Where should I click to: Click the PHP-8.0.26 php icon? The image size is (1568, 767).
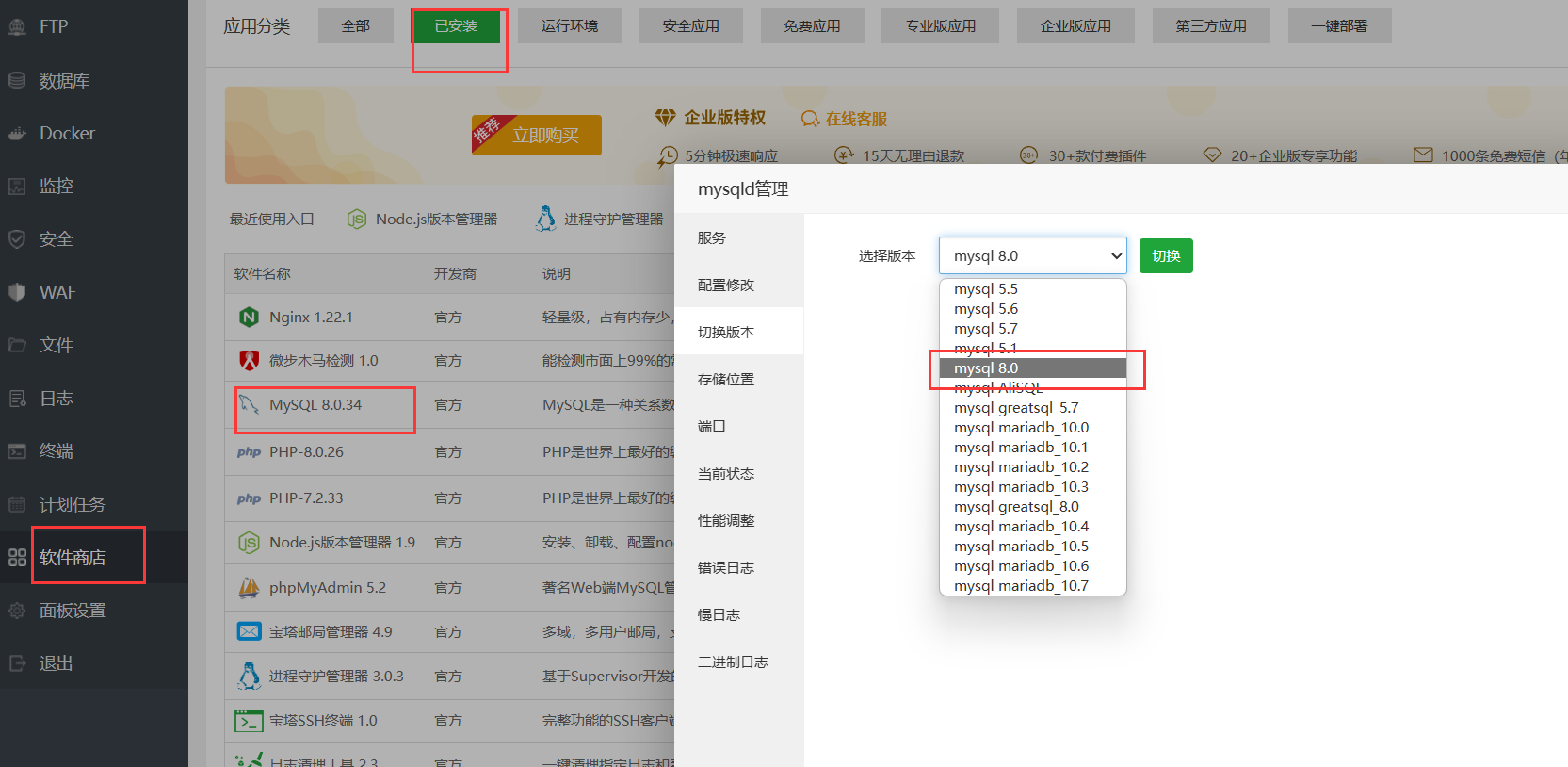[x=249, y=452]
